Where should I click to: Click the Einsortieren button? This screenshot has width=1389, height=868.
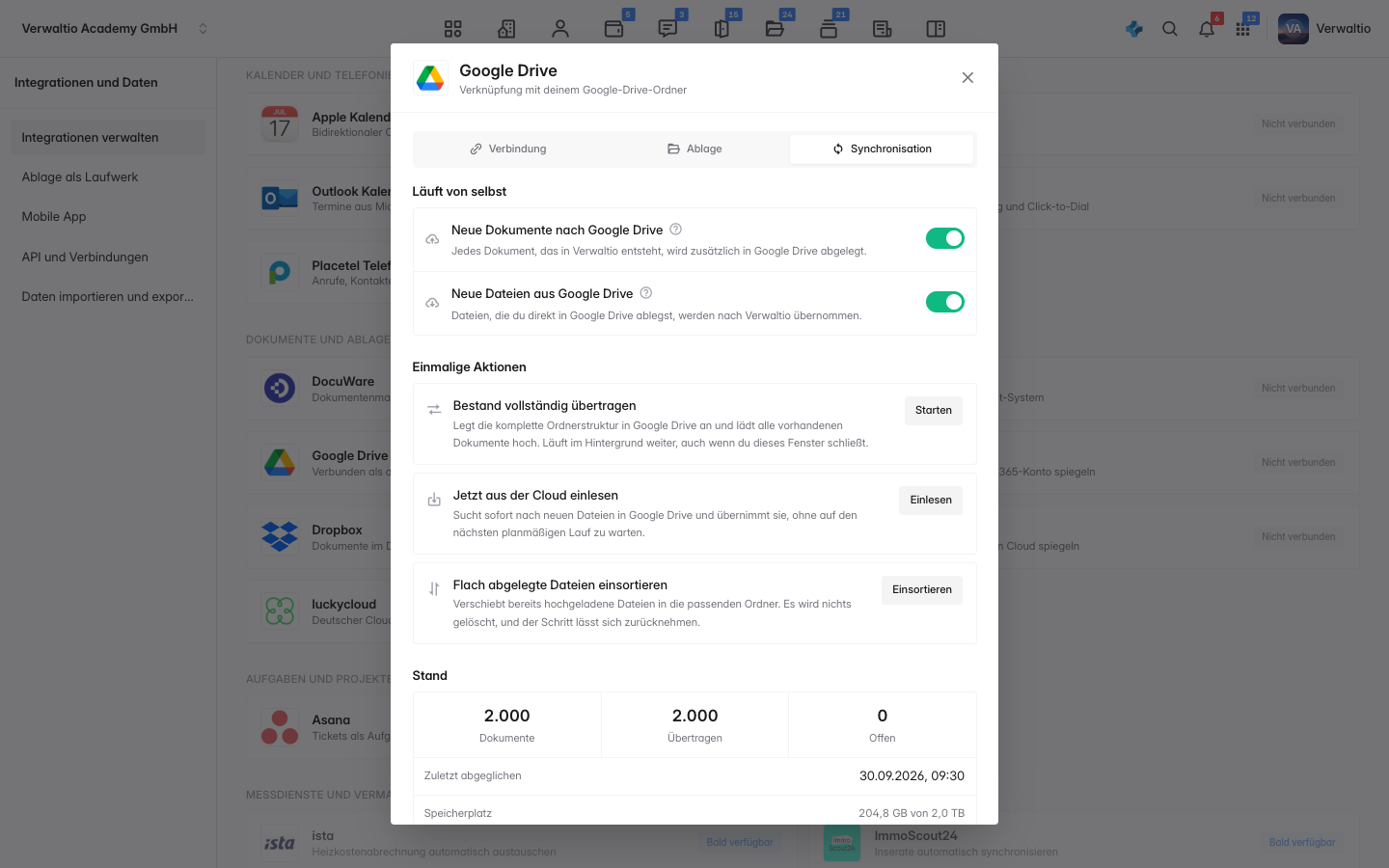[x=922, y=590]
